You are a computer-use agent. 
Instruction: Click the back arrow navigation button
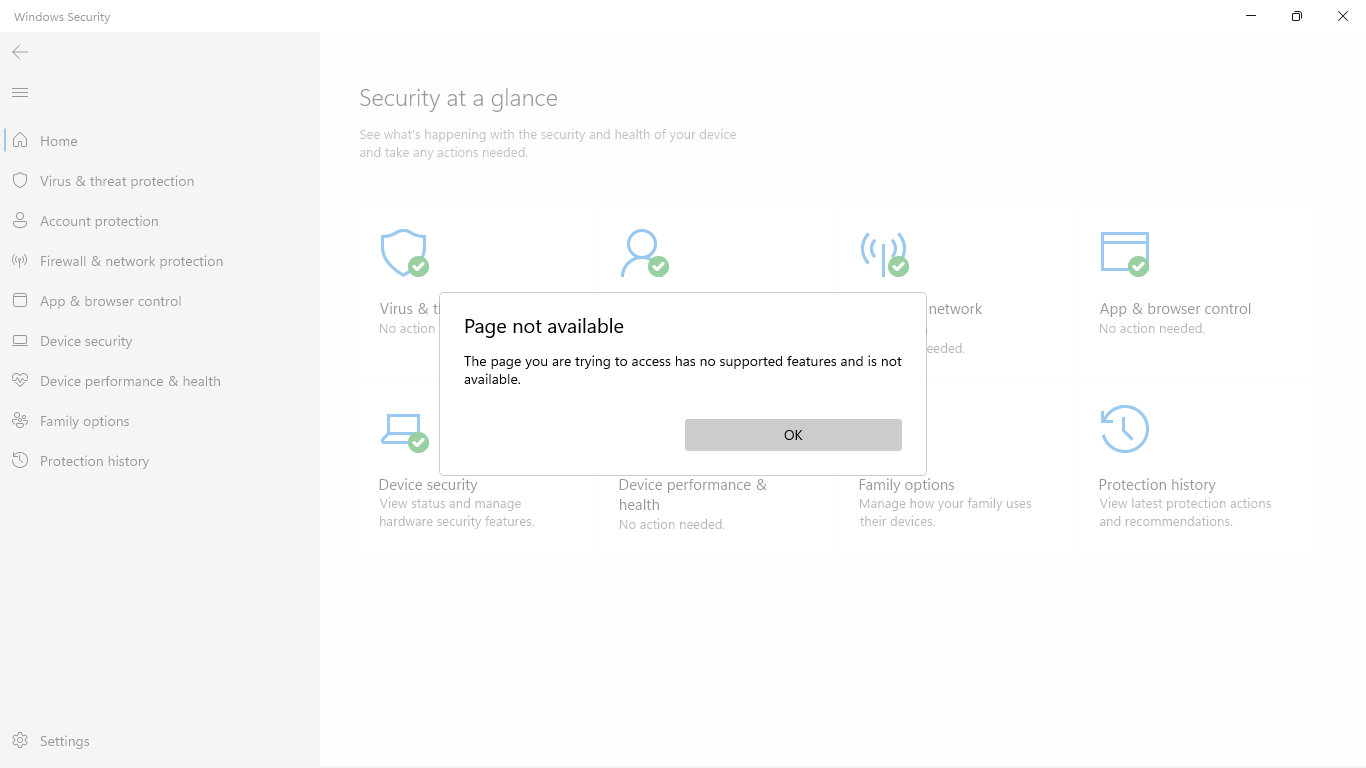(19, 52)
